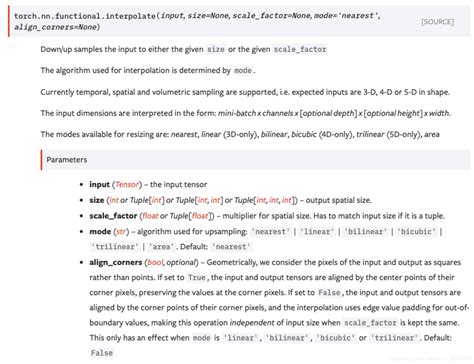Click the 'nearest' default value code literal

pos(231,247)
